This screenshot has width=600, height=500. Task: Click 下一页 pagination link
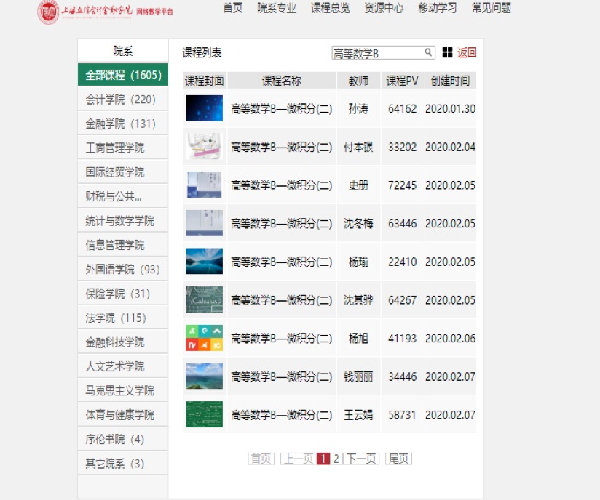coord(361,459)
